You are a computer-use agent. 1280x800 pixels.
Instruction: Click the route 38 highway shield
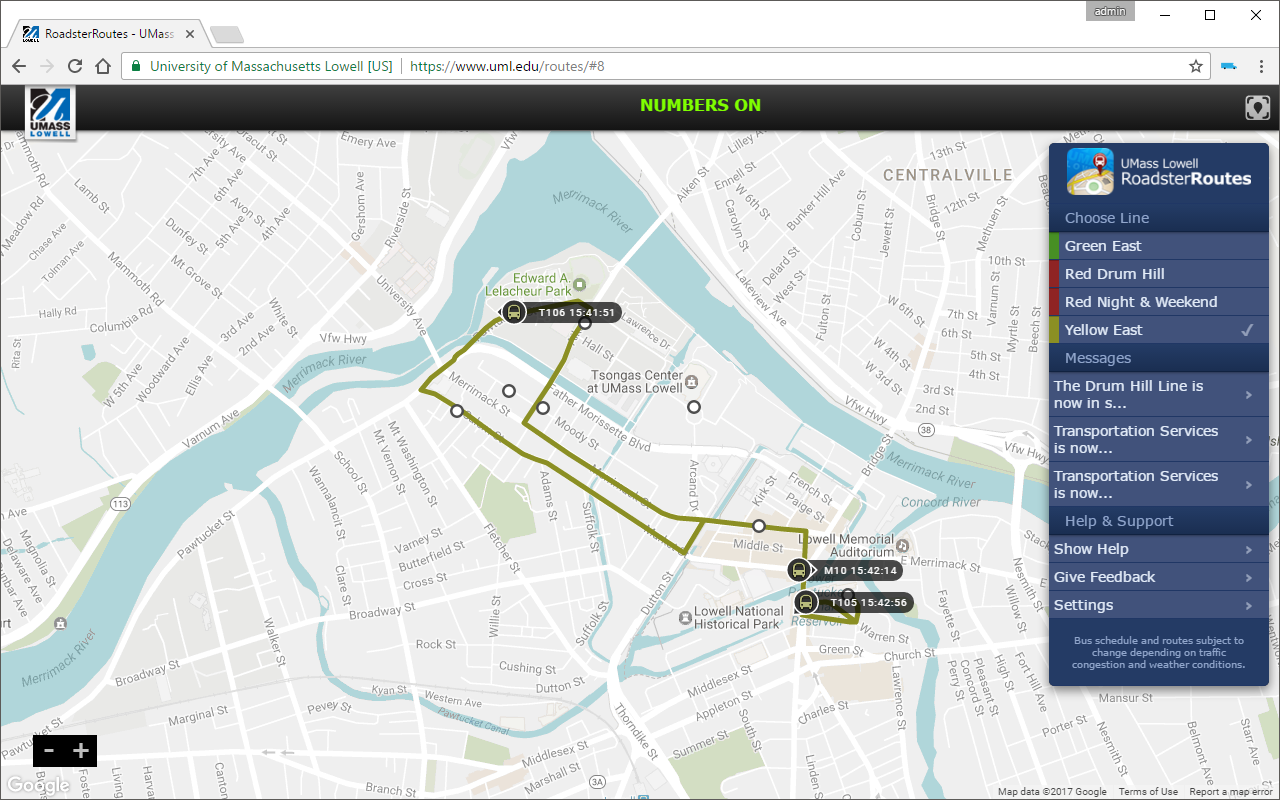(x=927, y=430)
